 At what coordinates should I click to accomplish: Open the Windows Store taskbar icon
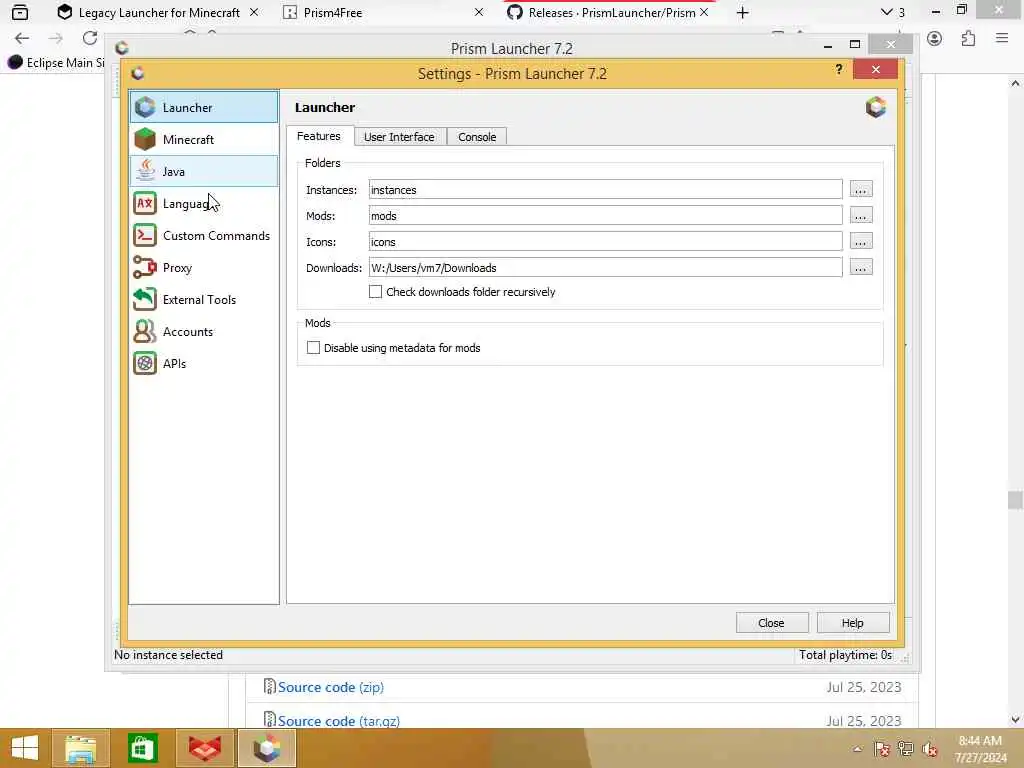click(x=142, y=748)
